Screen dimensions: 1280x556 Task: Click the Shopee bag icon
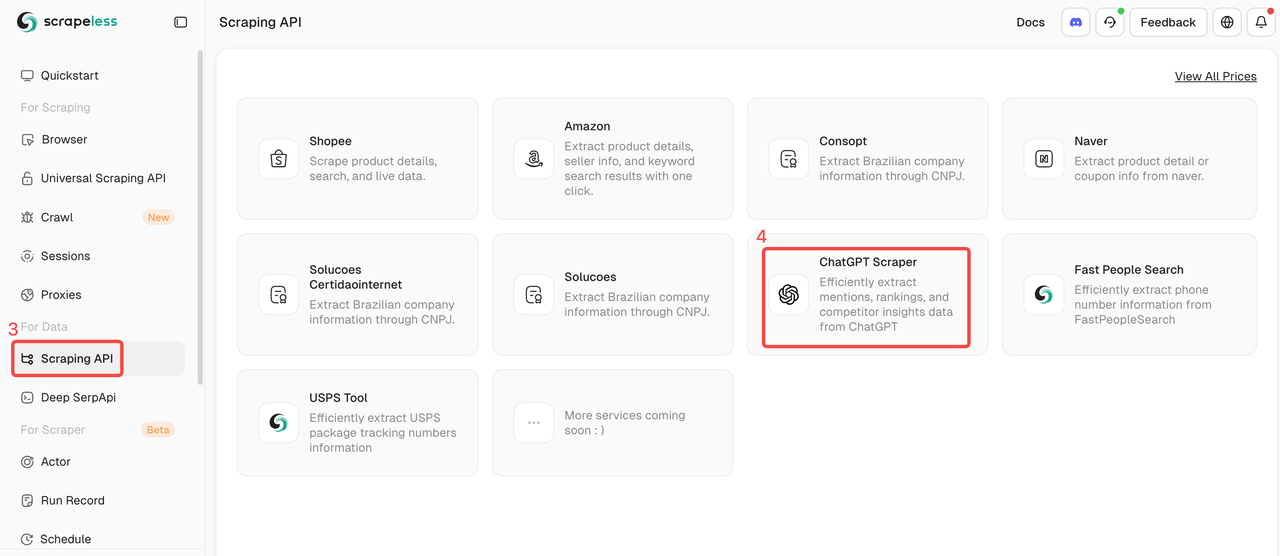[x=279, y=159]
